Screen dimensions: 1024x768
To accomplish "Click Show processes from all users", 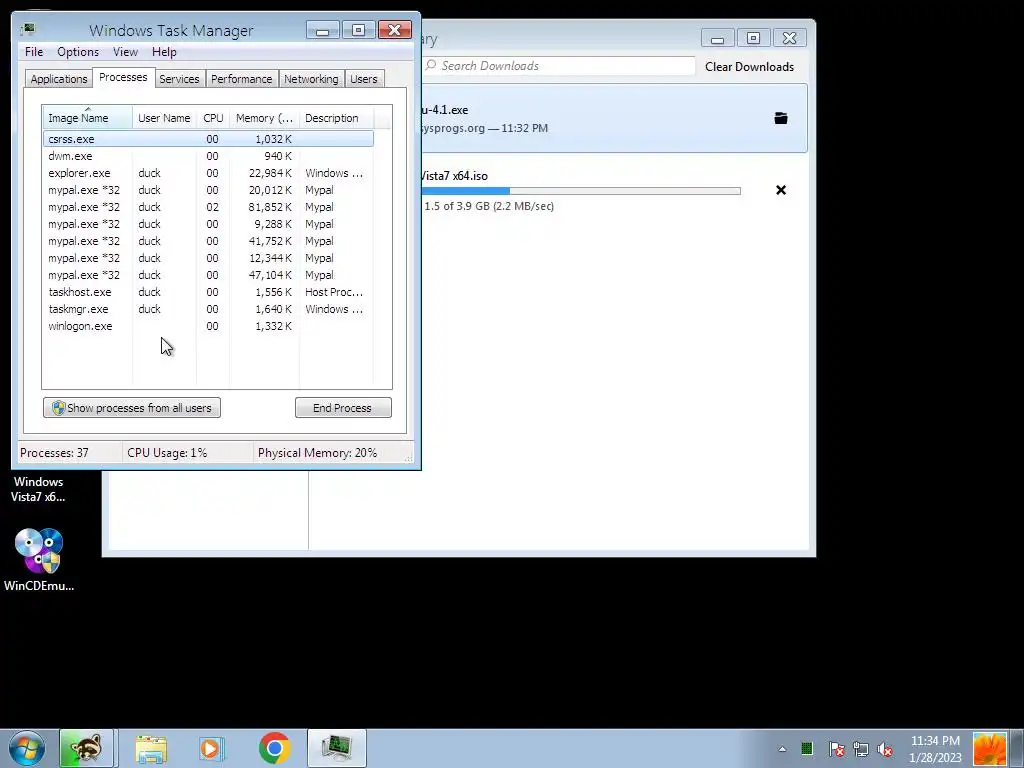I will coord(132,408).
